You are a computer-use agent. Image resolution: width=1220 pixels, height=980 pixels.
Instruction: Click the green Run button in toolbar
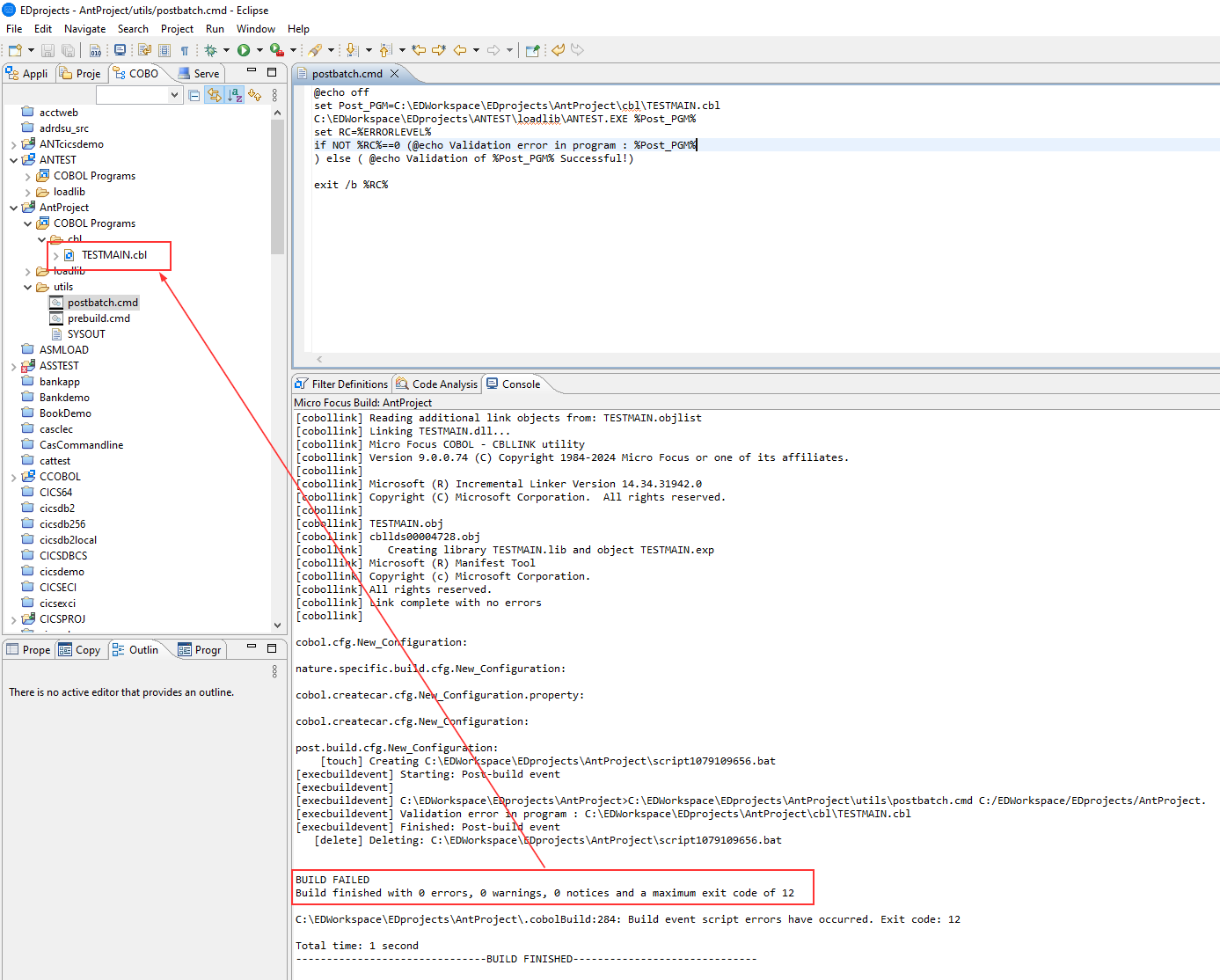click(244, 50)
